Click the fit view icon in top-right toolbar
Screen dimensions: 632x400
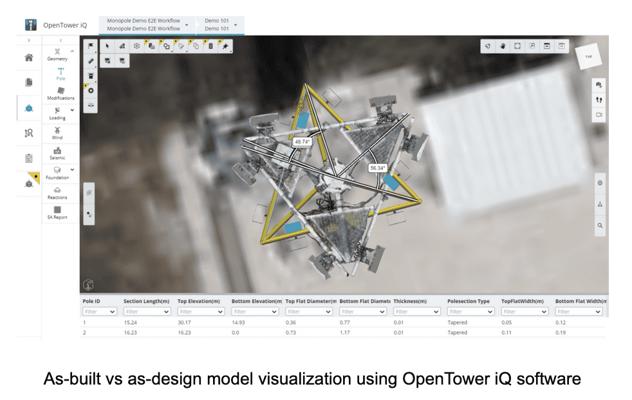517,46
